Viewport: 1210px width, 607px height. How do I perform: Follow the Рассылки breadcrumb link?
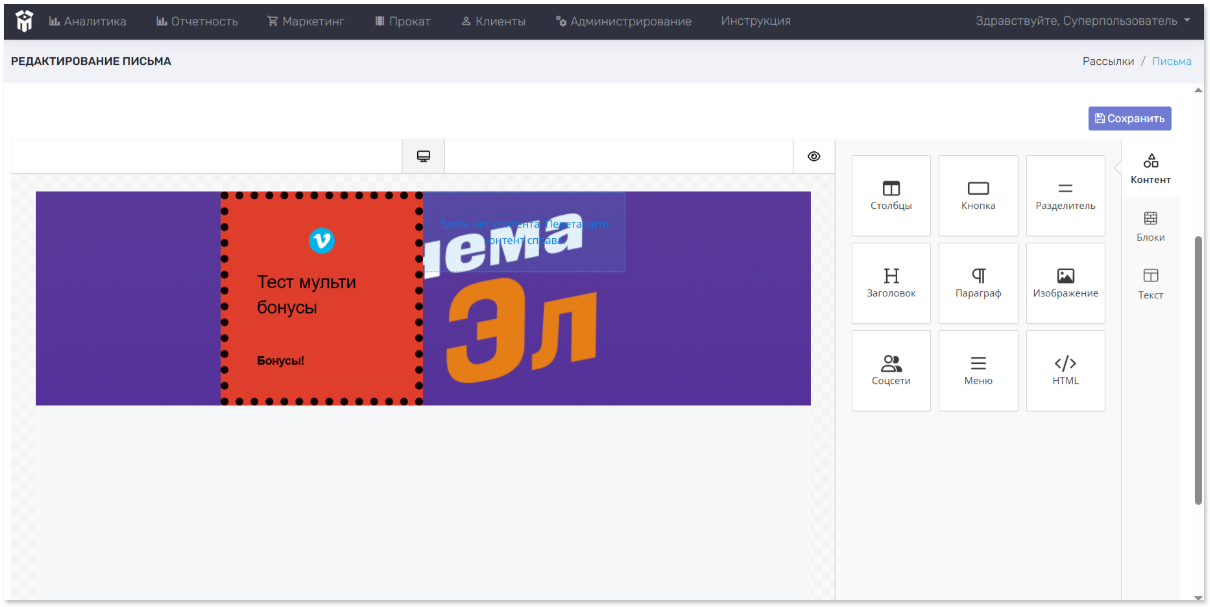pyautogui.click(x=1108, y=61)
